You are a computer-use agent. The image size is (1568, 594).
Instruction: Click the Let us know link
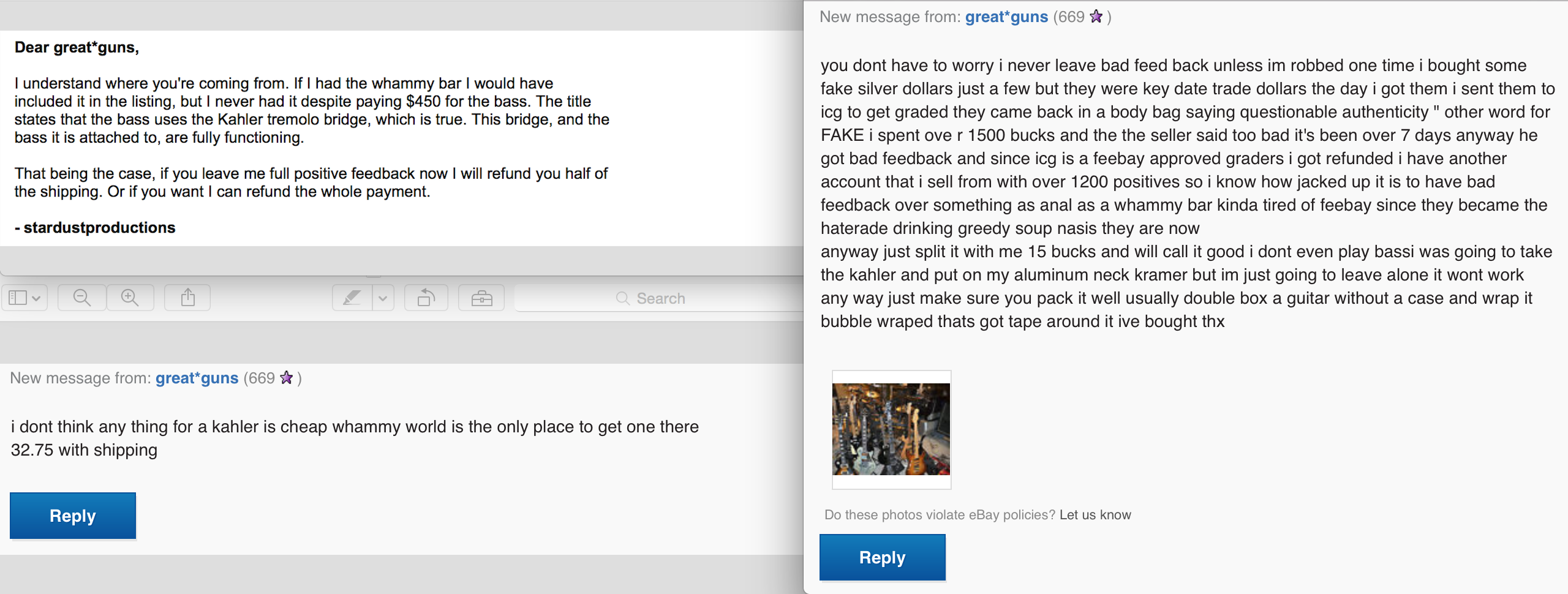coord(1095,515)
